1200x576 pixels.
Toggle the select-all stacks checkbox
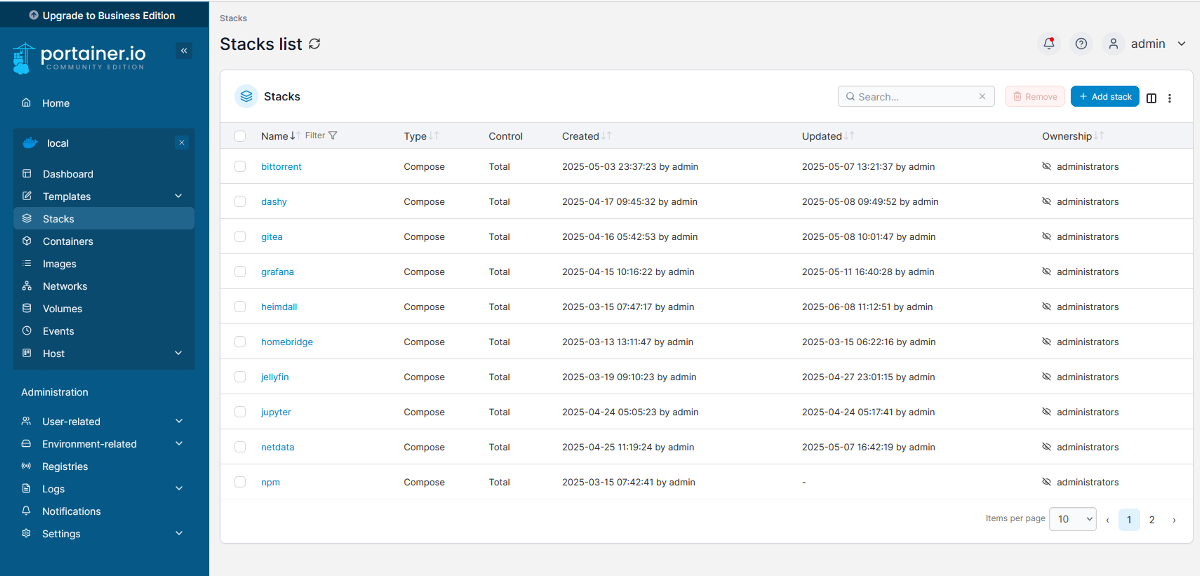[x=240, y=136]
